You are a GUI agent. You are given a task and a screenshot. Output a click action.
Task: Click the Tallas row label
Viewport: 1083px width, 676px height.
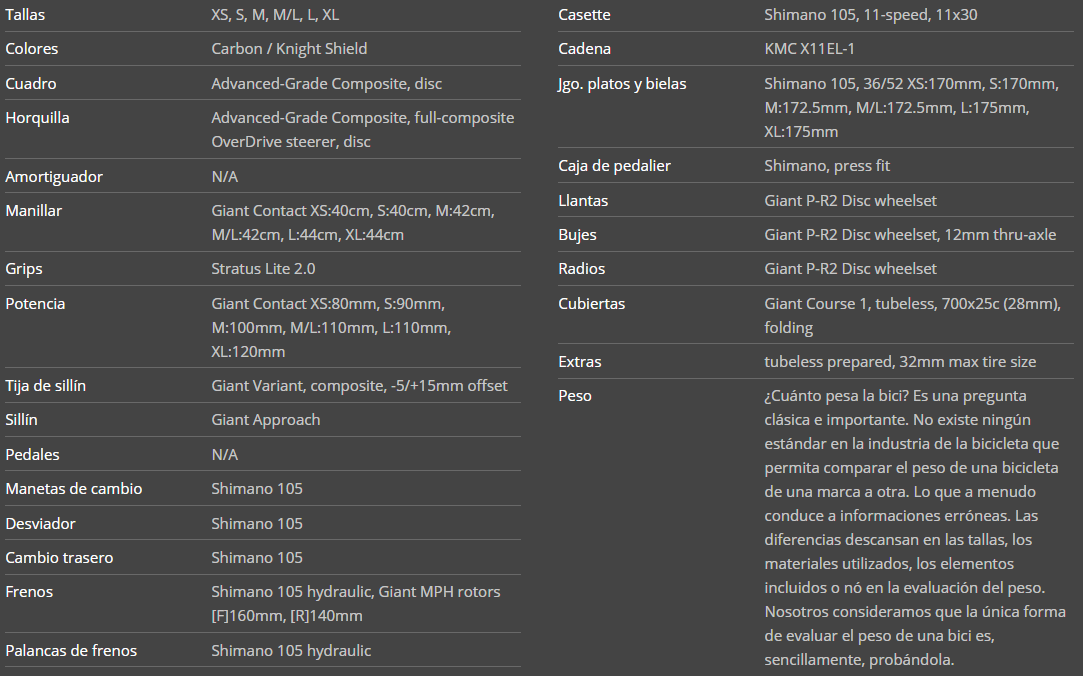click(25, 15)
